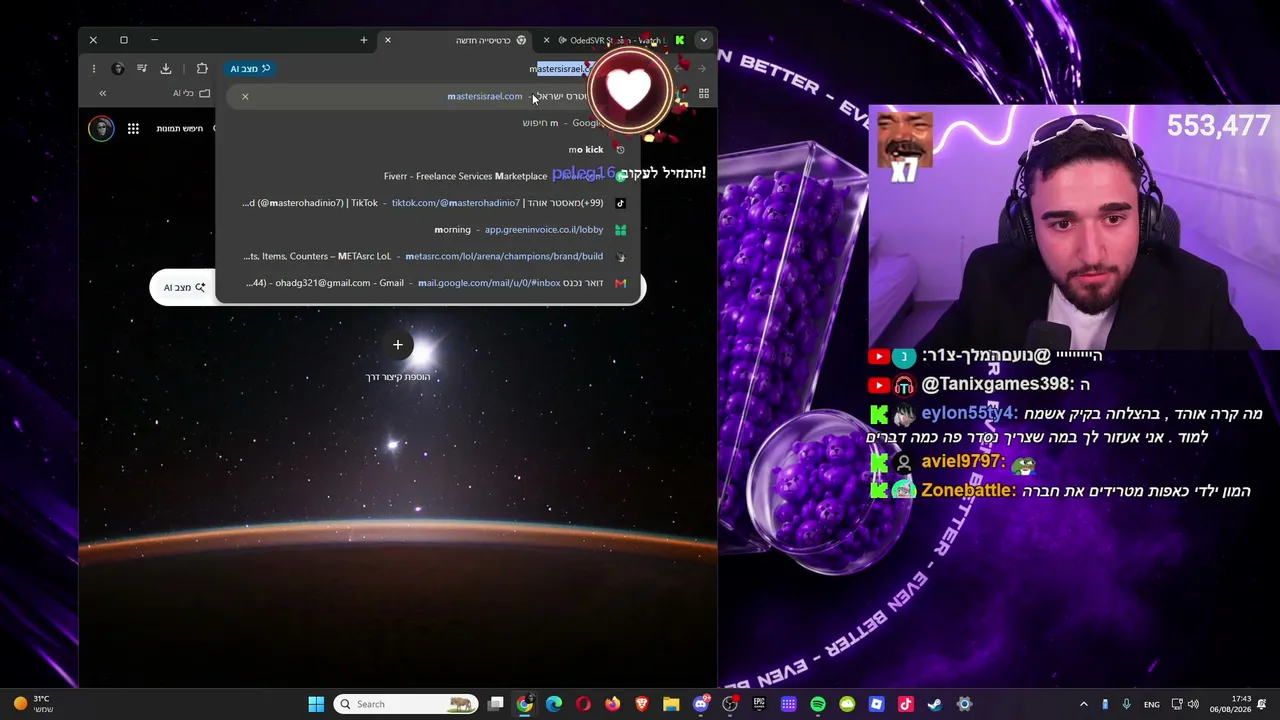Click the taskbar Search box
The width and height of the screenshot is (1280, 720).
(406, 704)
